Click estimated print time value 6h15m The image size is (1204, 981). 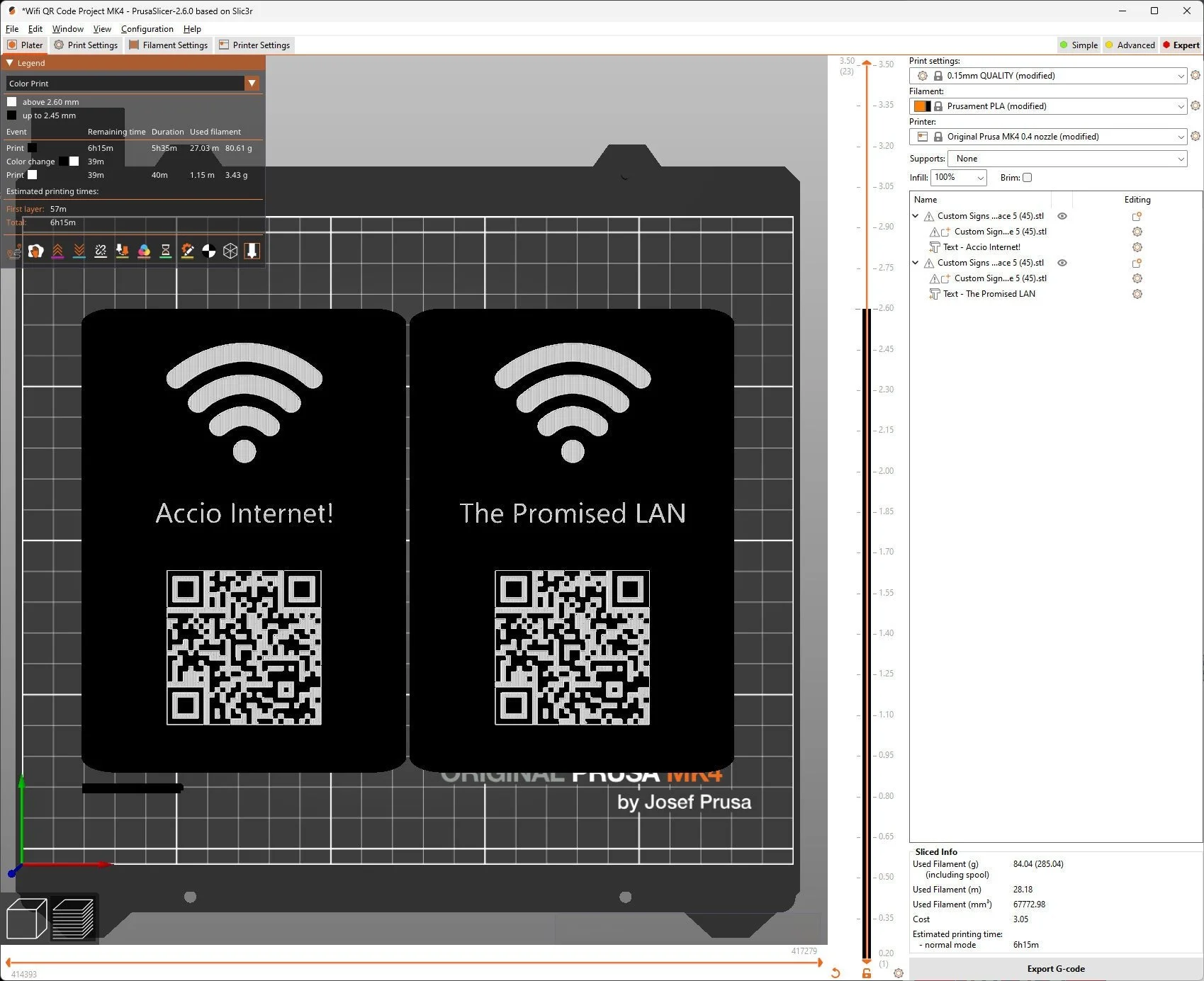(x=1025, y=945)
